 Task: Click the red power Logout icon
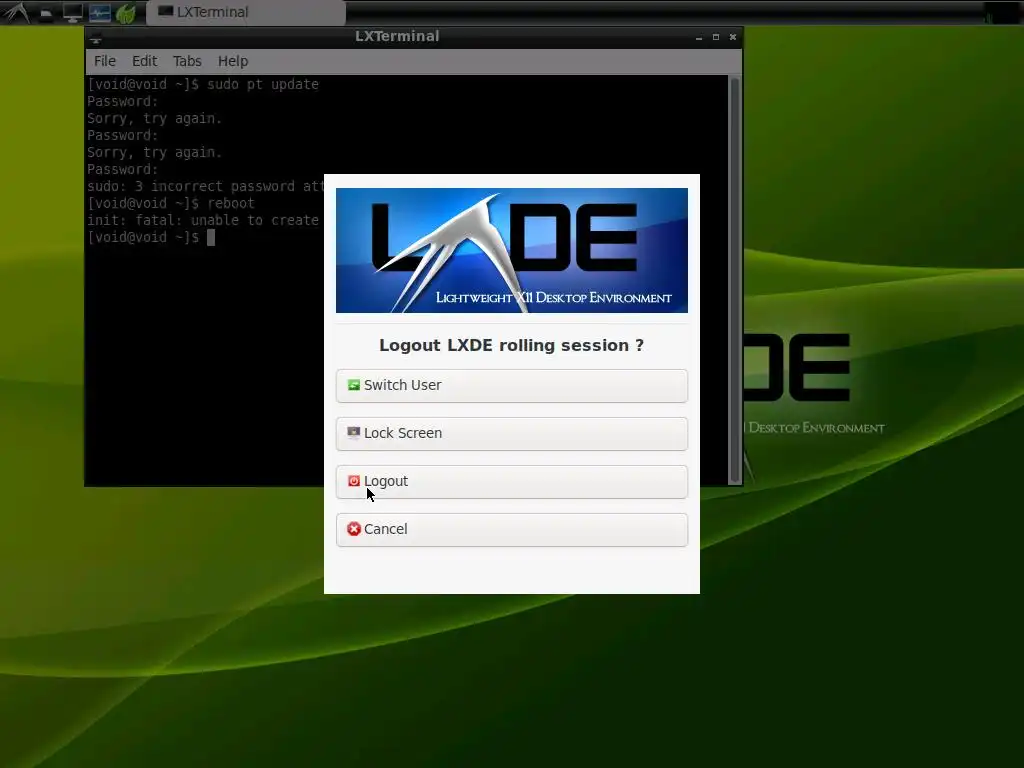[353, 481]
